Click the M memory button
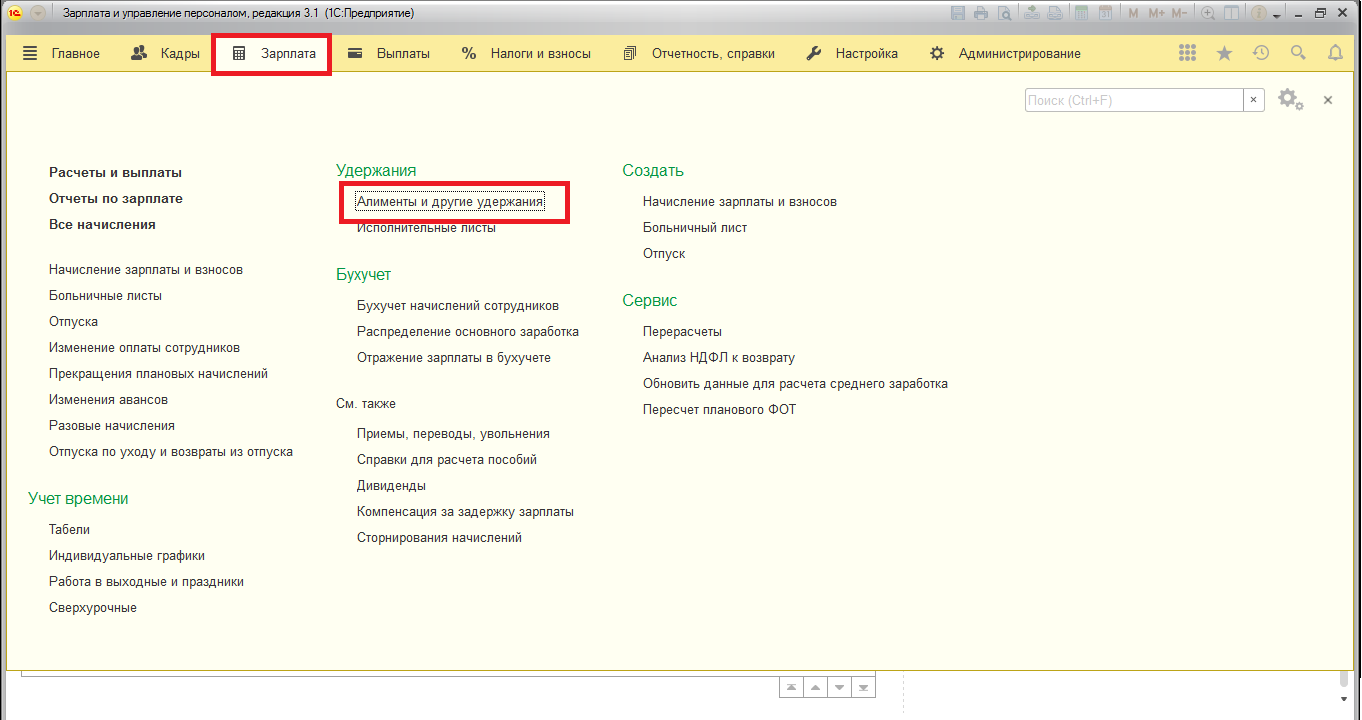The height and width of the screenshot is (720, 1362). pos(1133,13)
